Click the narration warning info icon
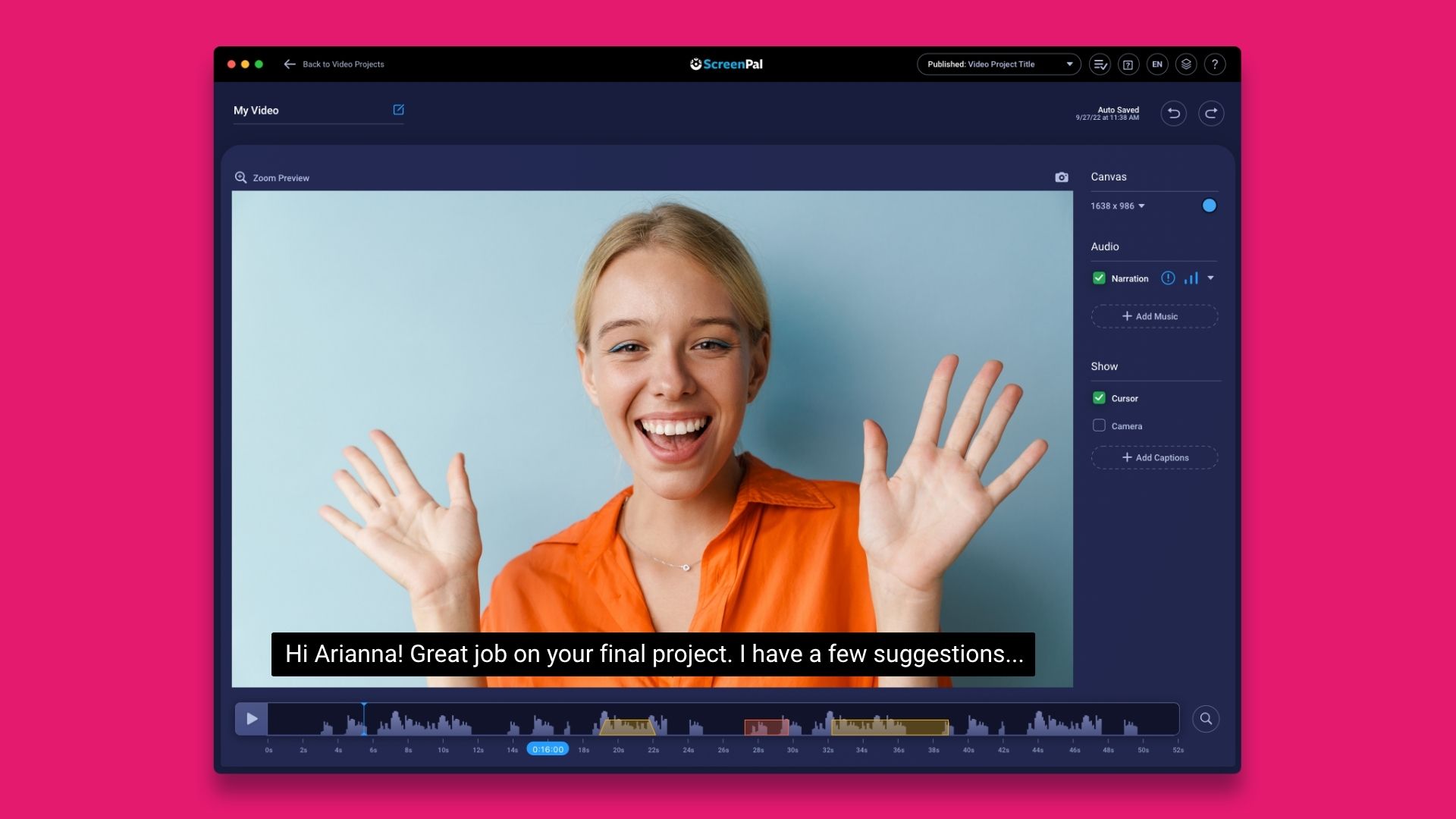Viewport: 1456px width, 819px height. pos(1168,278)
